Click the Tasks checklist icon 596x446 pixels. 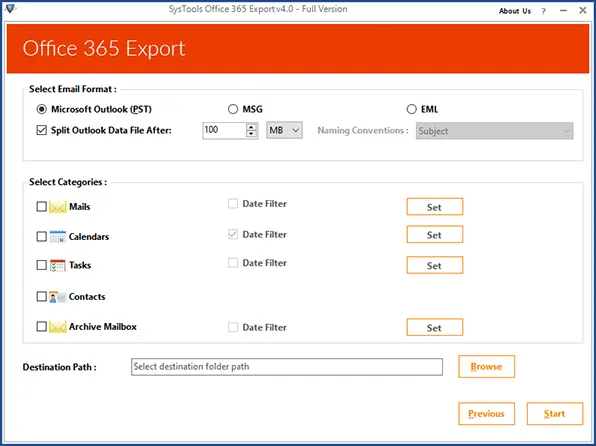(x=58, y=265)
